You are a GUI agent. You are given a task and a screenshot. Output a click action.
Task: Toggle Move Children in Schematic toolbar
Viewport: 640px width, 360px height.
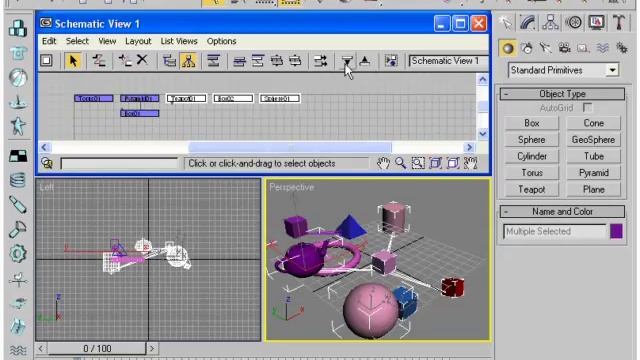(320, 61)
